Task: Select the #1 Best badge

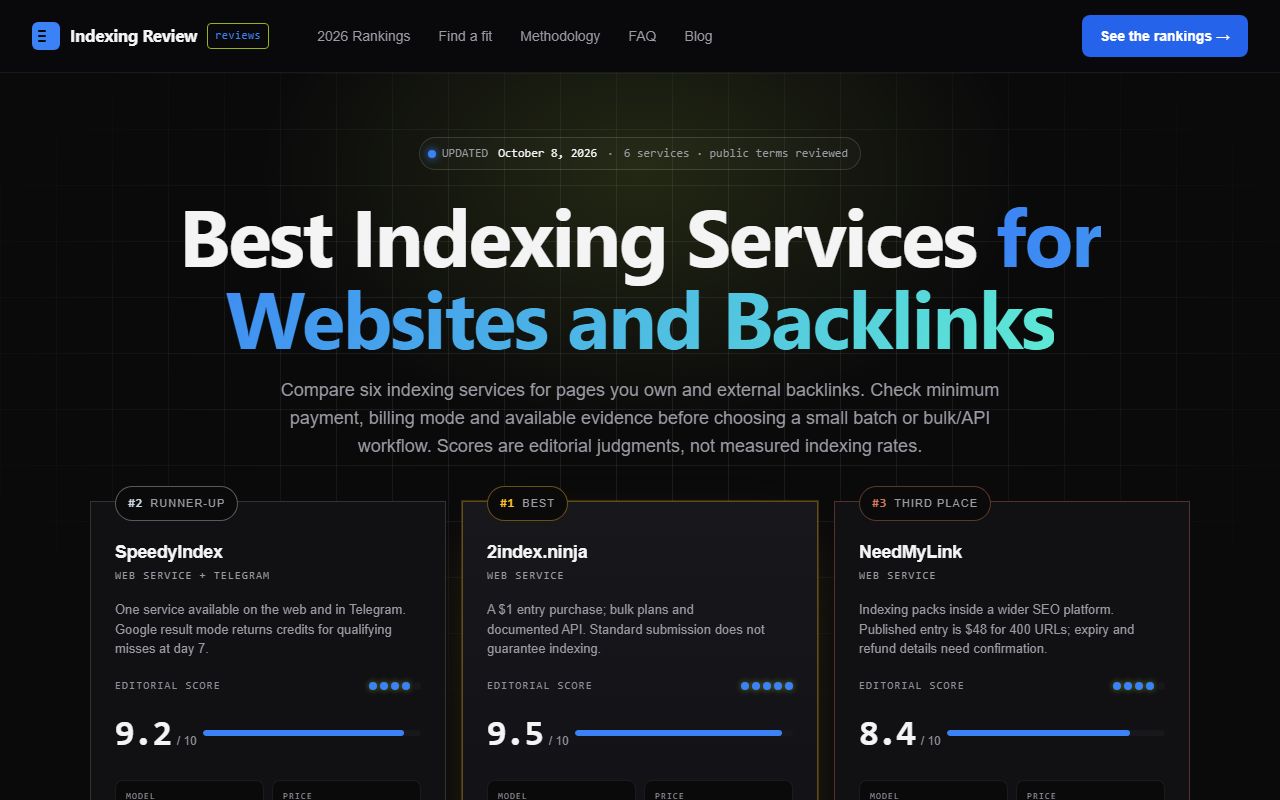Action: point(527,503)
